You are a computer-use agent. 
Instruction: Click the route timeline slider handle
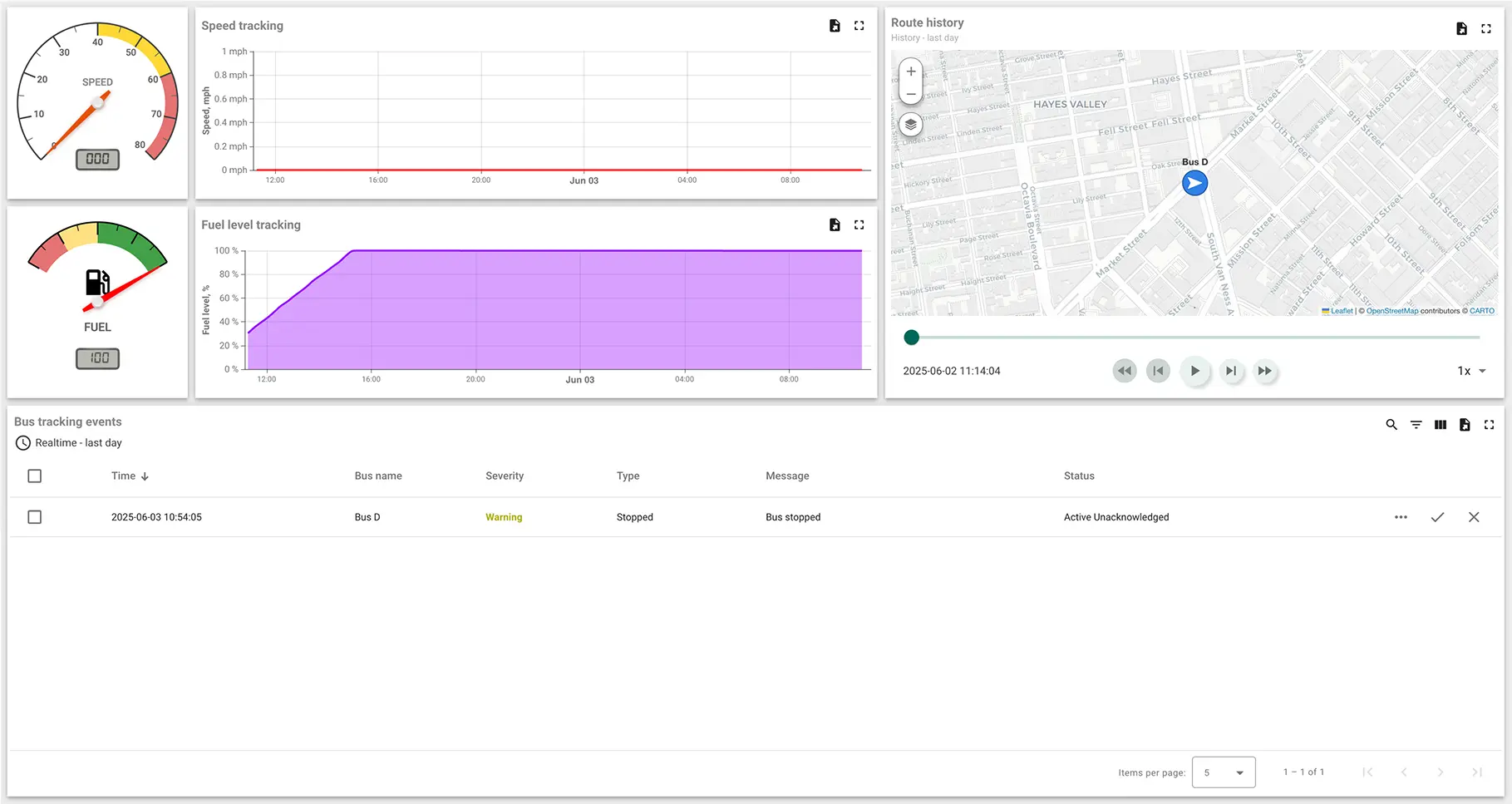tap(912, 338)
